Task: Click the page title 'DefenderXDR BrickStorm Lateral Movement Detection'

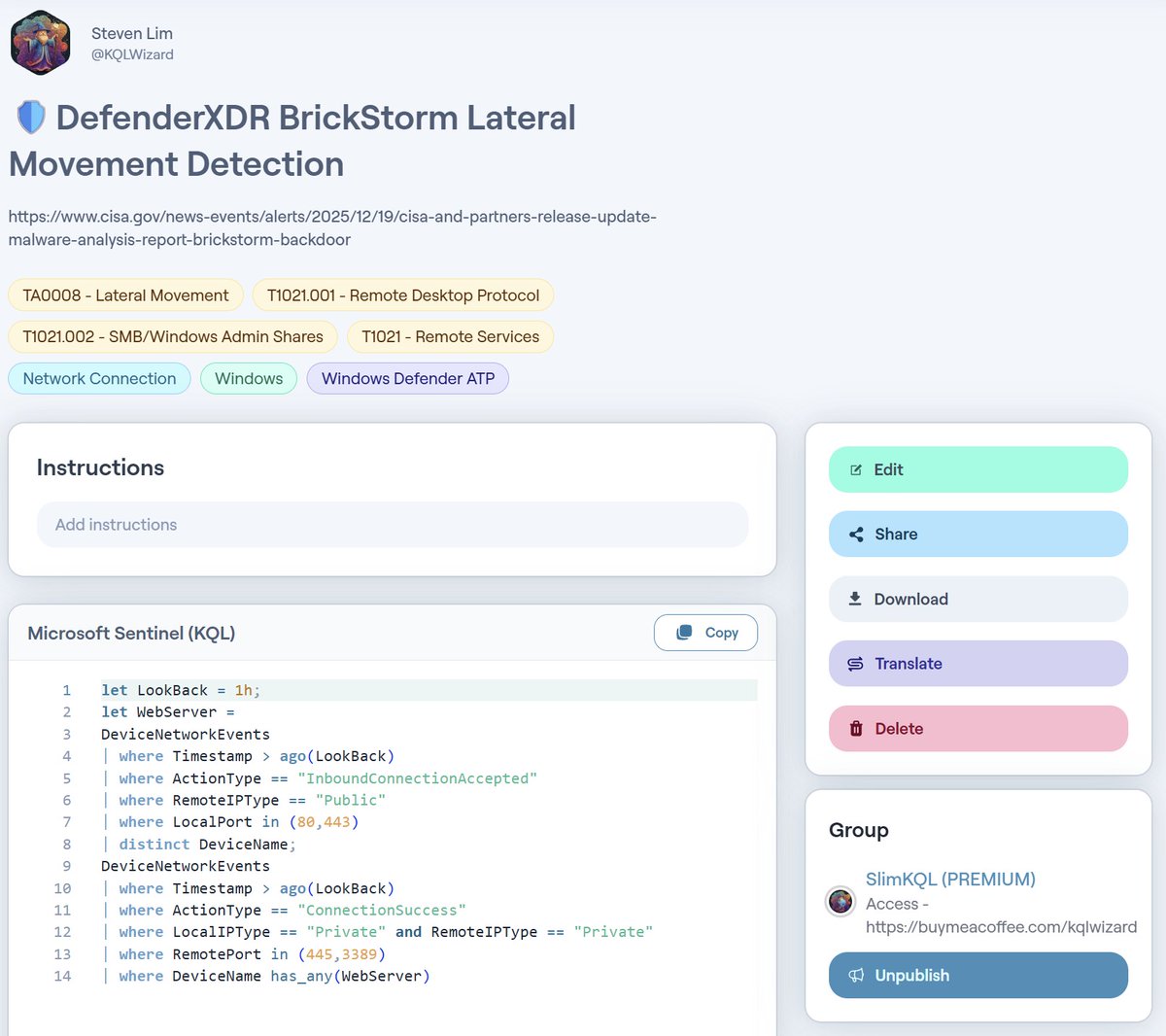Action: click(x=292, y=141)
